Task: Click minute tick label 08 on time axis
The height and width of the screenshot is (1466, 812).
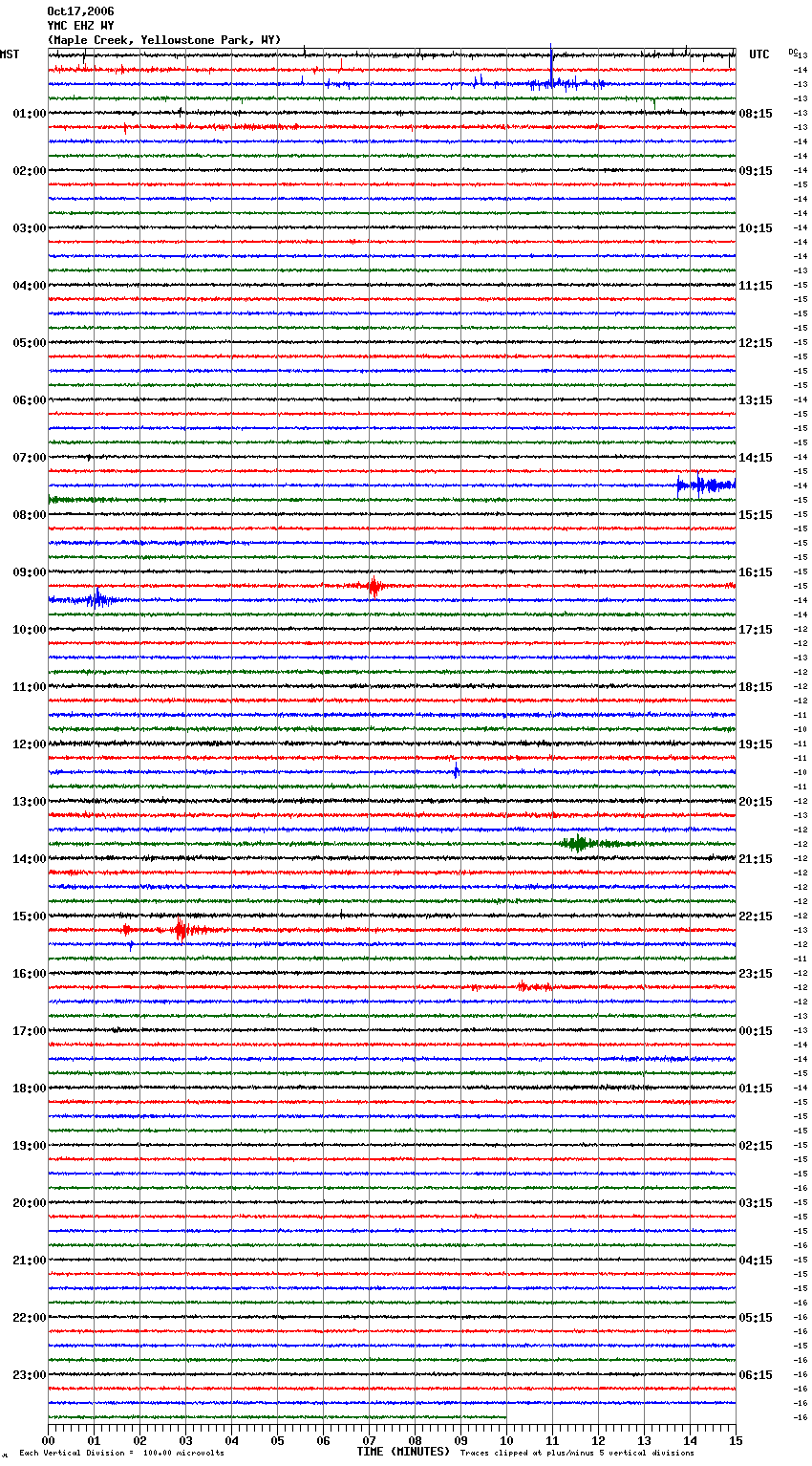Action: click(x=415, y=1440)
